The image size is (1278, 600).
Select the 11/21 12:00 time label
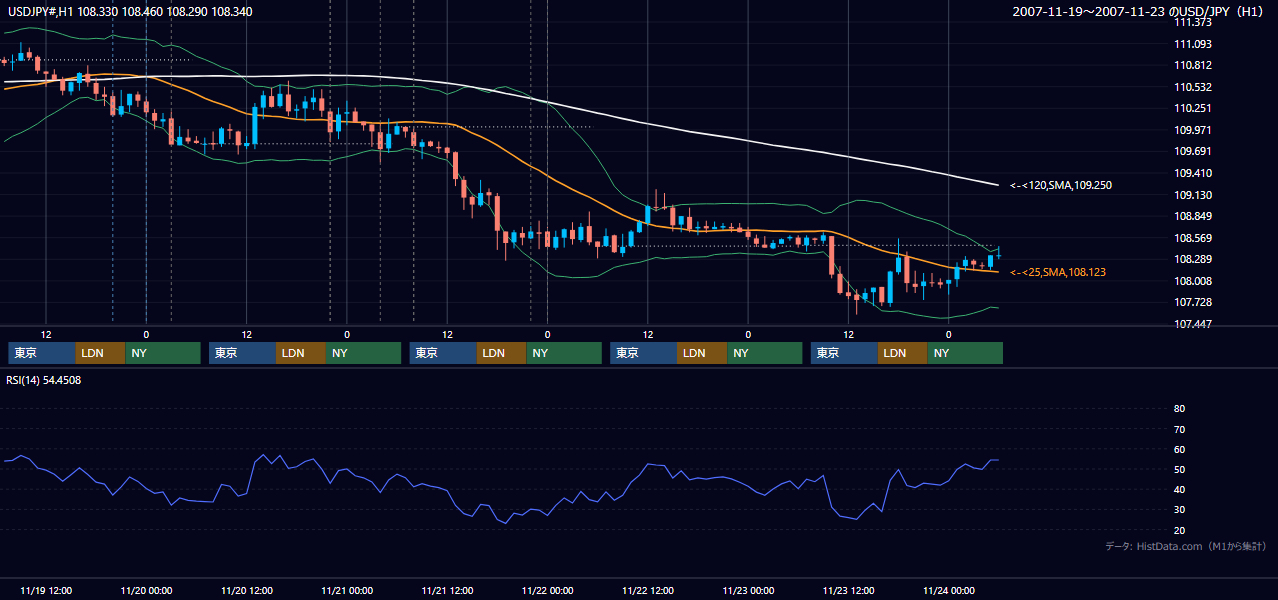(x=447, y=590)
